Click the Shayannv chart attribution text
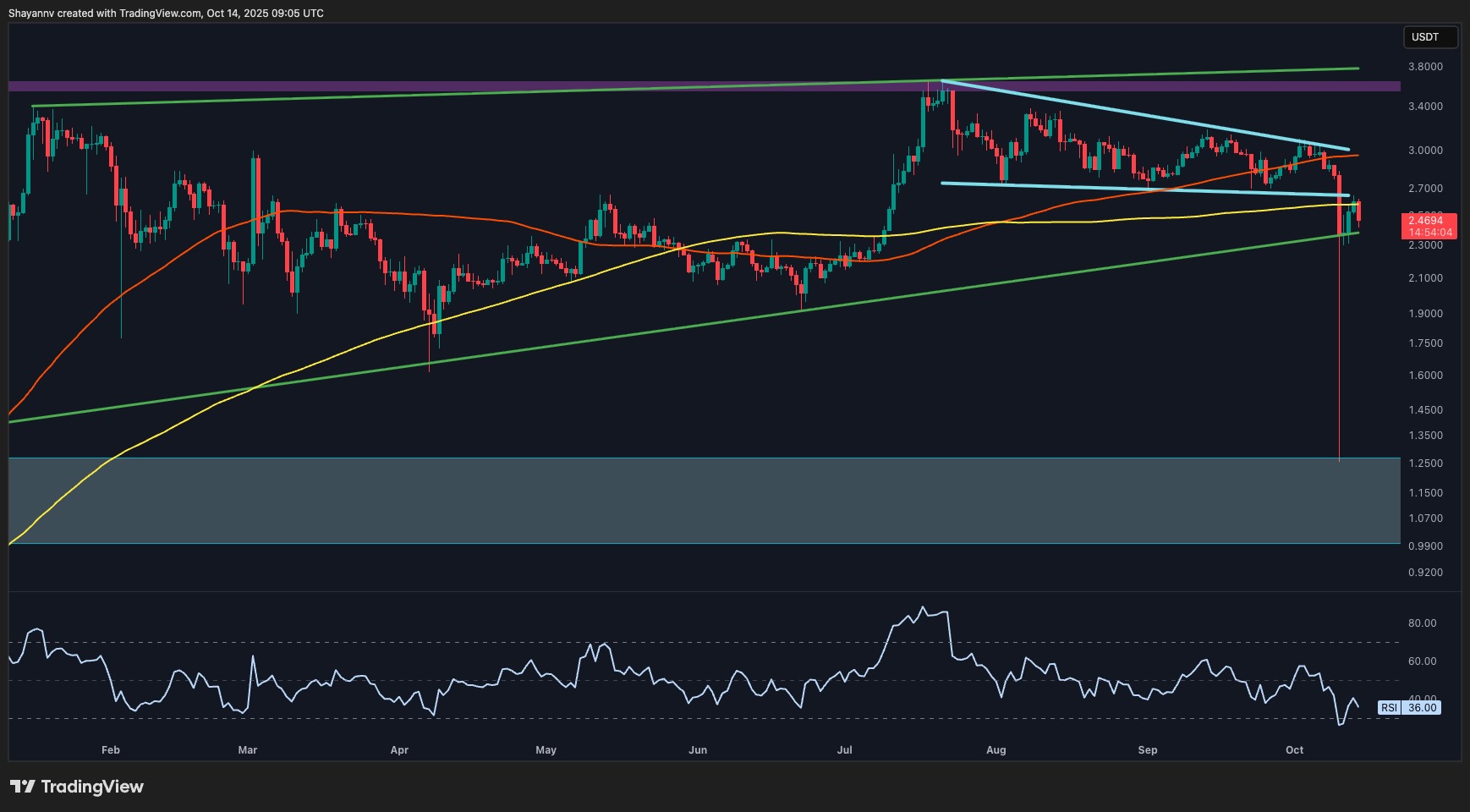The image size is (1470, 812). [x=166, y=13]
